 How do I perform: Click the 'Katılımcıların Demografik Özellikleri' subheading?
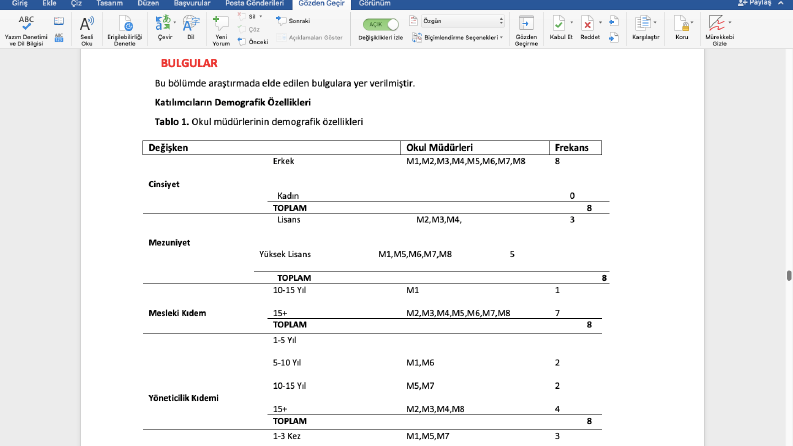tap(233, 103)
